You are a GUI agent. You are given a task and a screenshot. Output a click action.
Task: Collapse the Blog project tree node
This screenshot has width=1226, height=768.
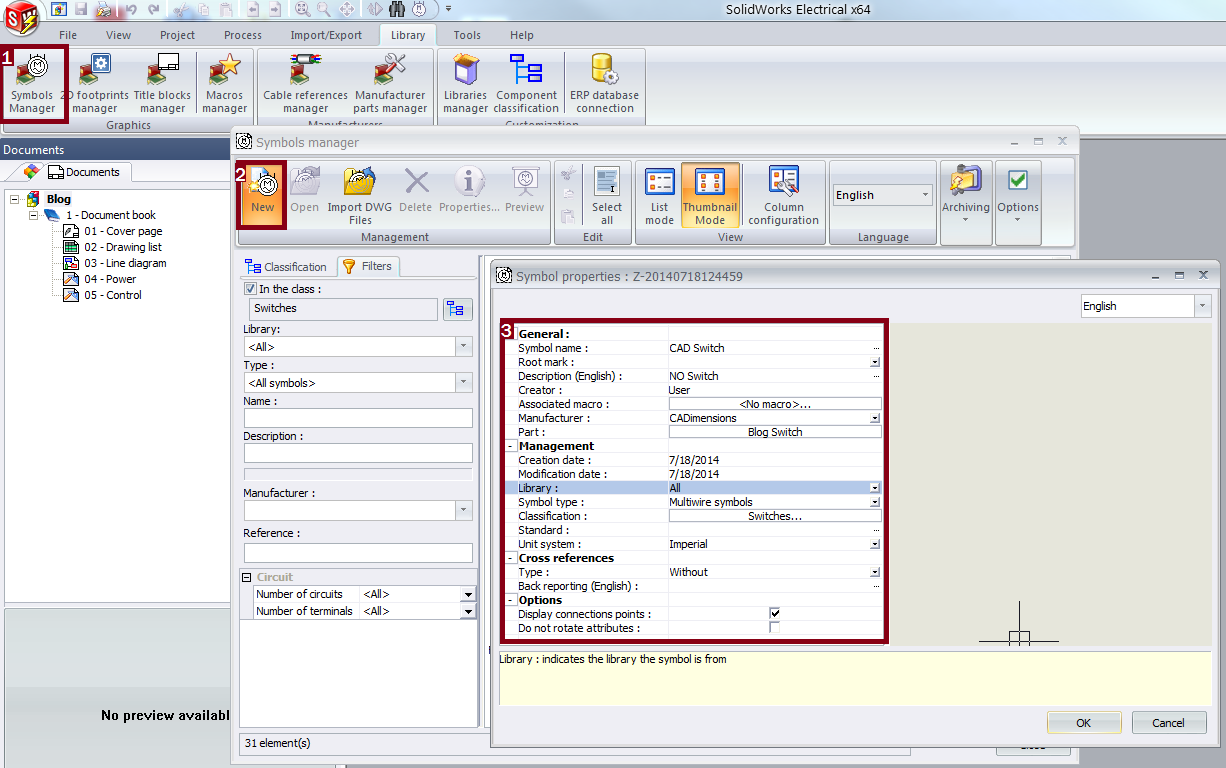[15, 199]
